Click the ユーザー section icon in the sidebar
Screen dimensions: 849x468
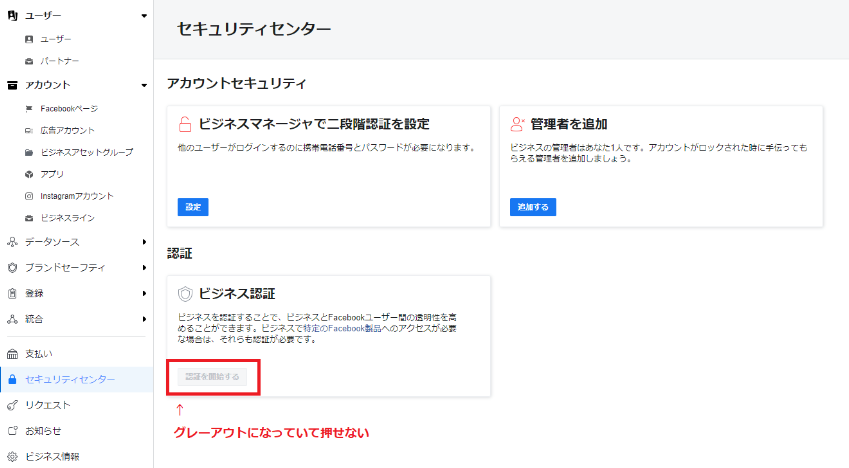(x=12, y=16)
